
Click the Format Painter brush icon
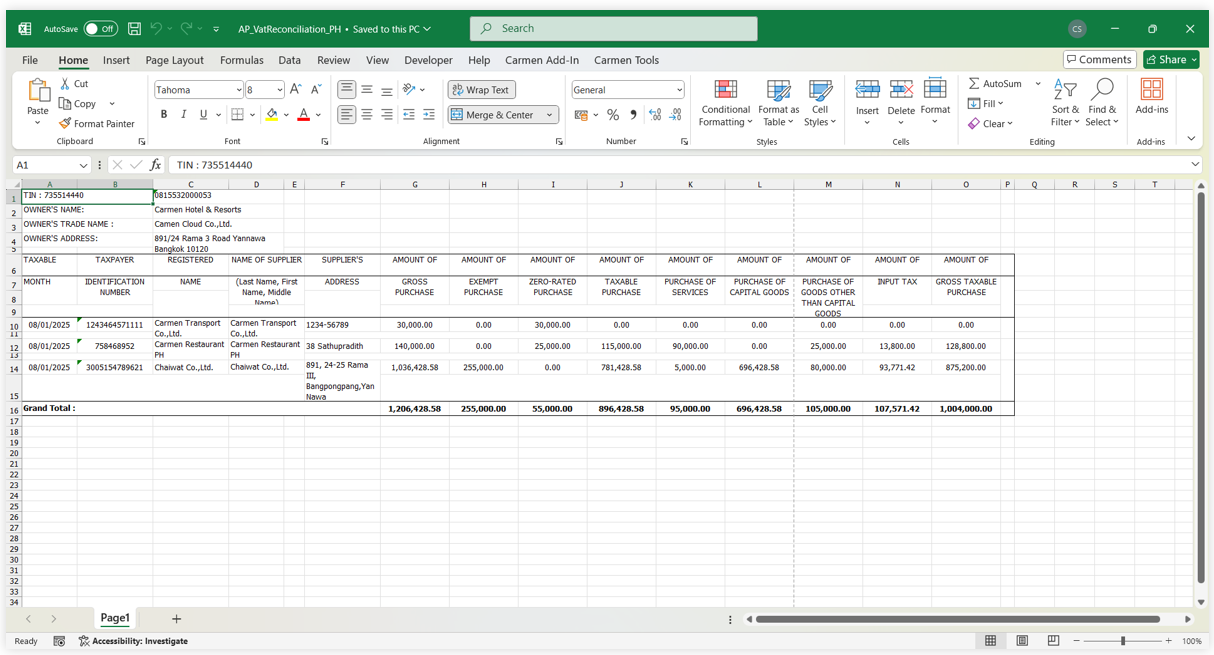coord(65,124)
